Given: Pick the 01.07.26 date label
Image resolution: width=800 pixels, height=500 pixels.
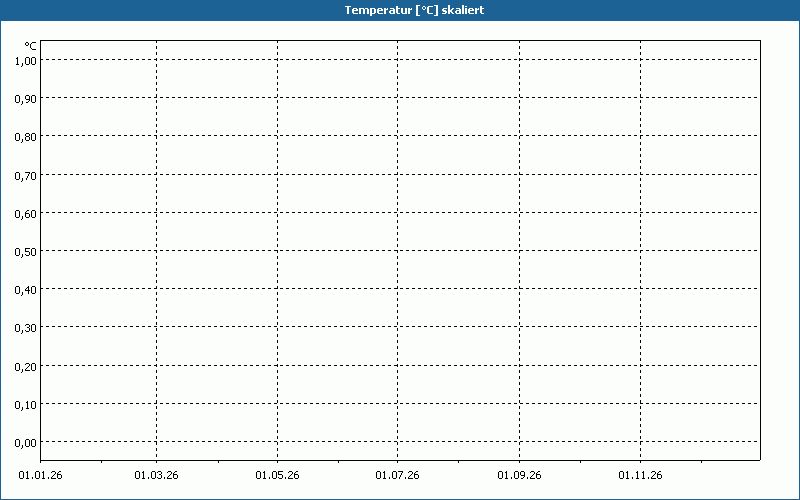Looking at the screenshot, I should (x=397, y=476).
